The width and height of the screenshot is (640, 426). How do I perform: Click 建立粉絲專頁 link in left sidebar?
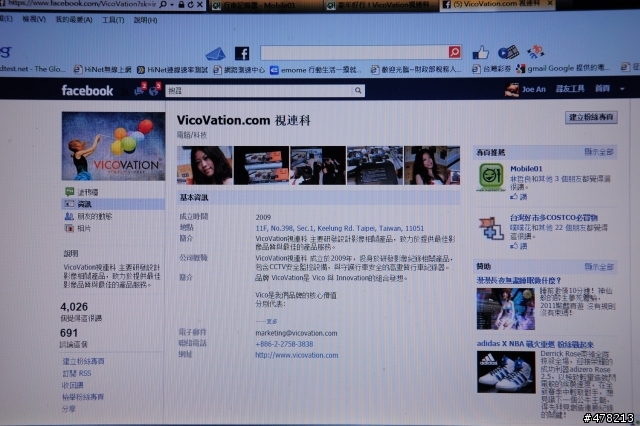(83, 361)
